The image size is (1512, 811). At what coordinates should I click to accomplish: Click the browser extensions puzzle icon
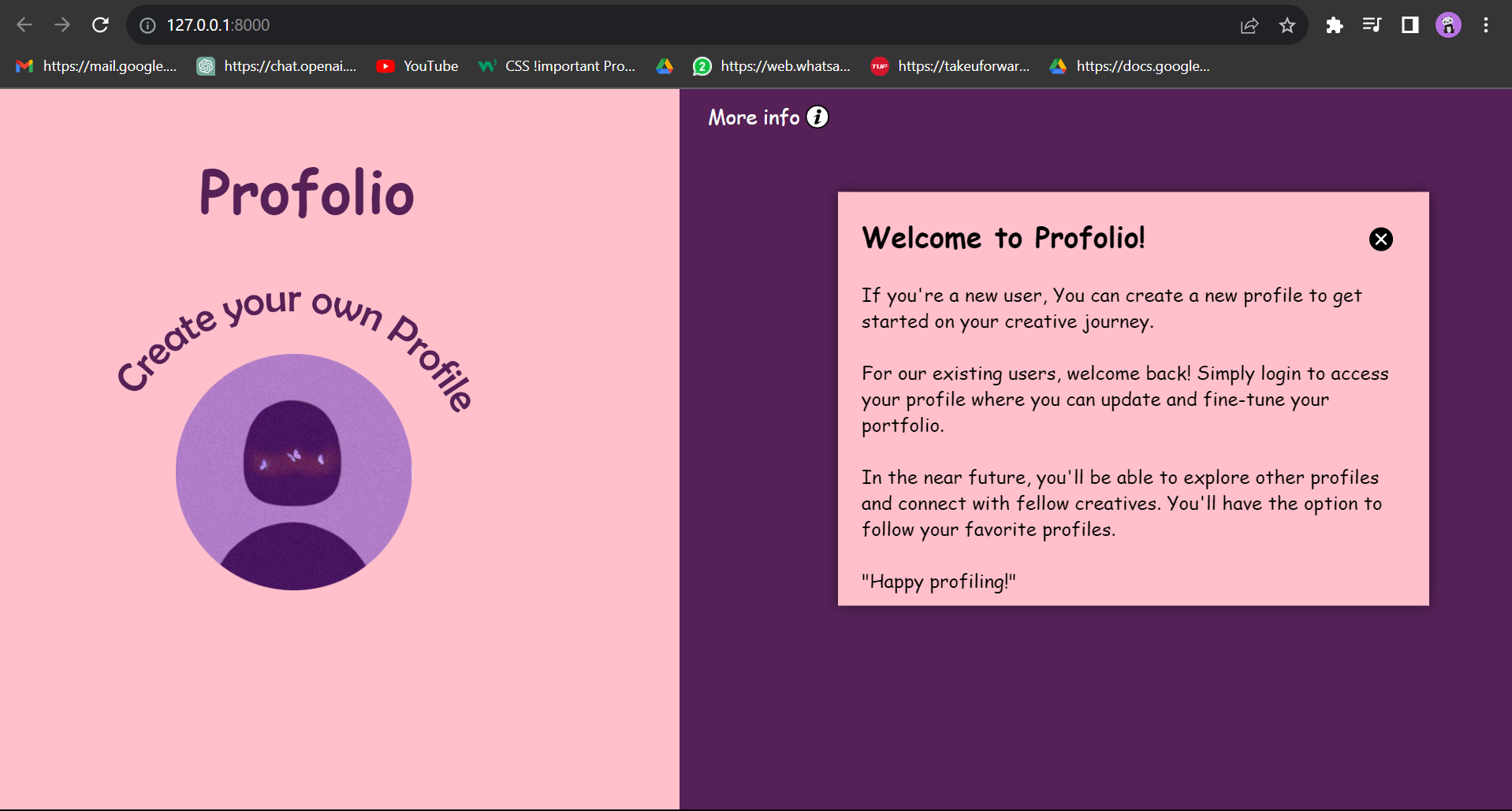click(1334, 24)
